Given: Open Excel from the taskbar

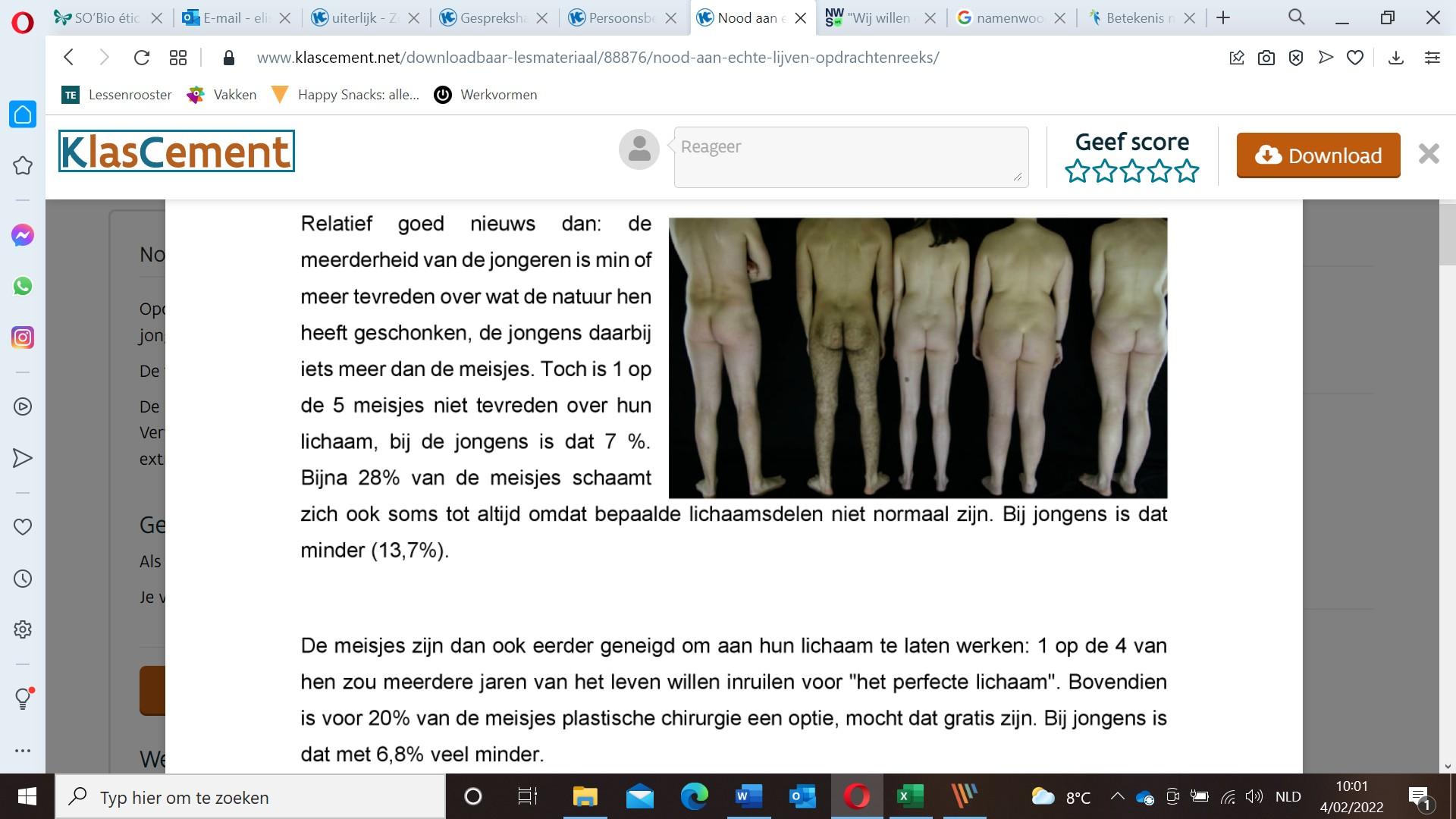Looking at the screenshot, I should (909, 796).
